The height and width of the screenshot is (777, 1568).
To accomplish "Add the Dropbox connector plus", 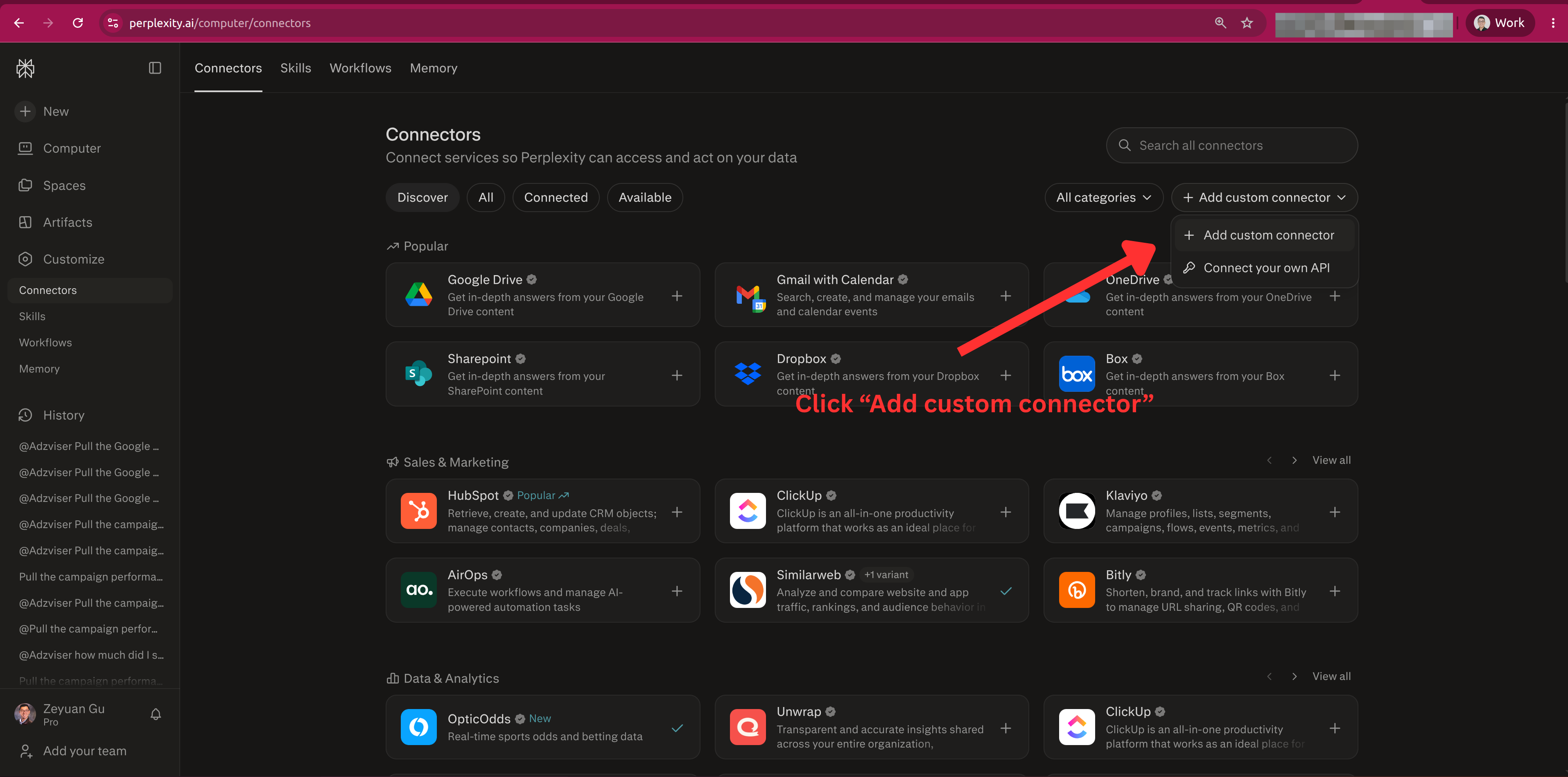I will (1005, 375).
